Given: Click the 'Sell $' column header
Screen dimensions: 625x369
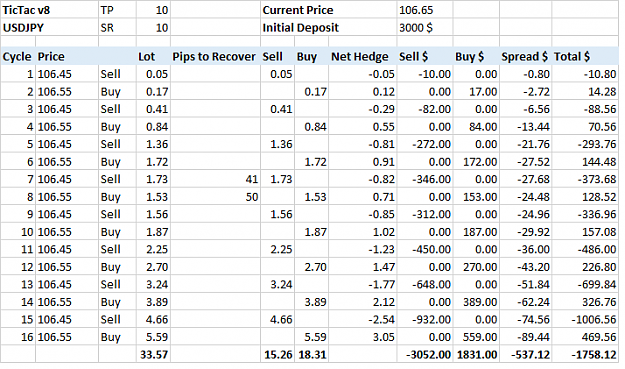Looking at the screenshot, I should (x=425, y=57).
